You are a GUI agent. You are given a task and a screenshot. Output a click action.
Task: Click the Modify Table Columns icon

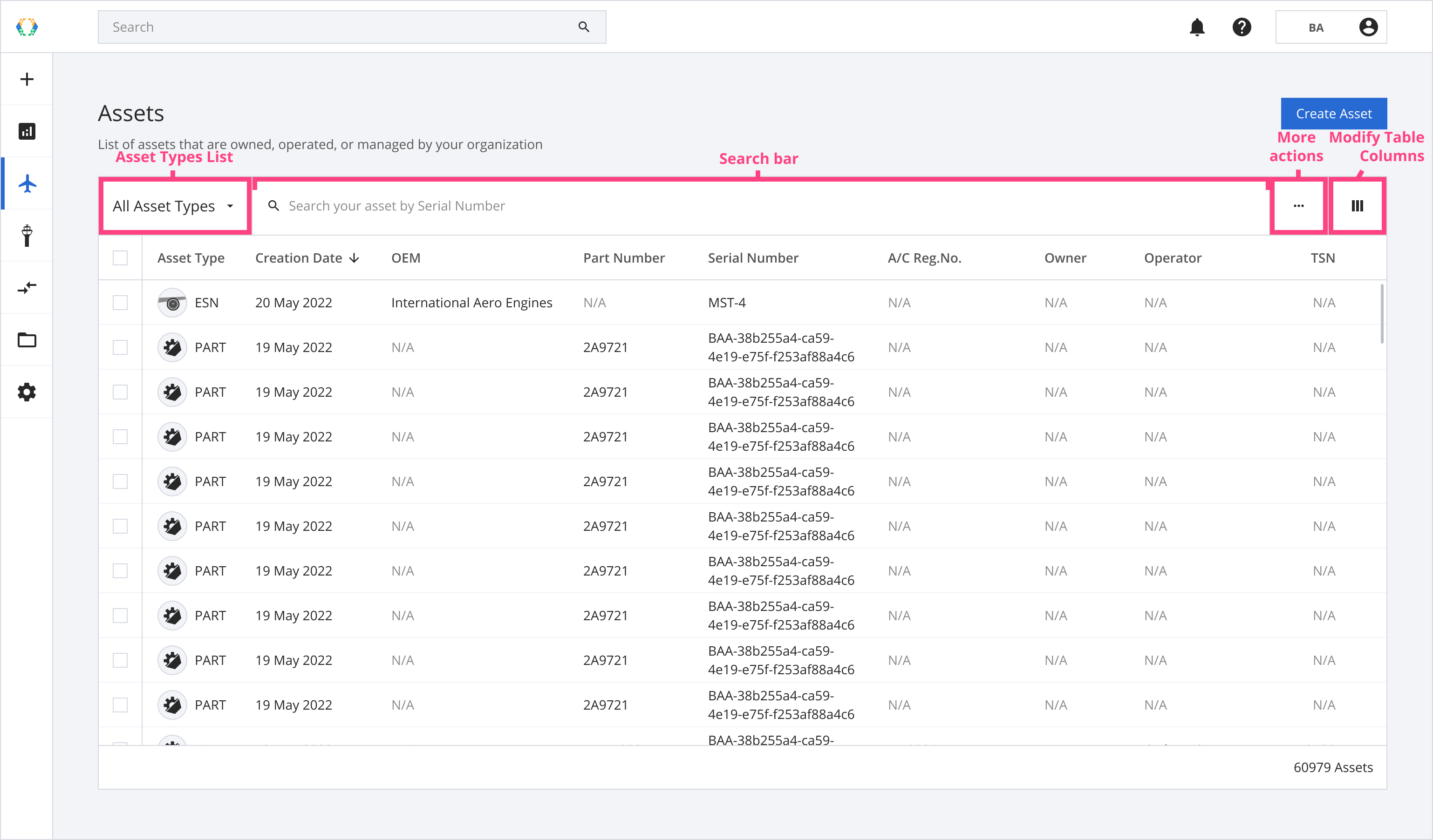[1357, 206]
